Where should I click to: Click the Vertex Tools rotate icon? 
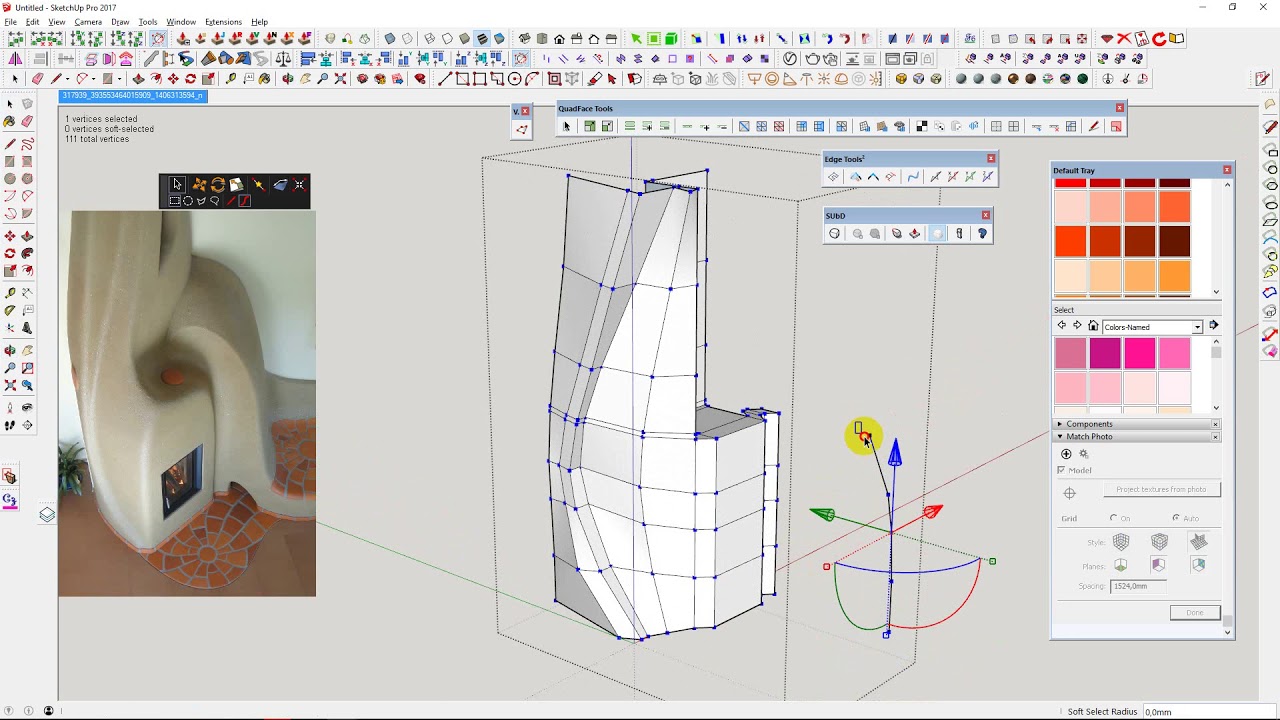pyautogui.click(x=217, y=185)
